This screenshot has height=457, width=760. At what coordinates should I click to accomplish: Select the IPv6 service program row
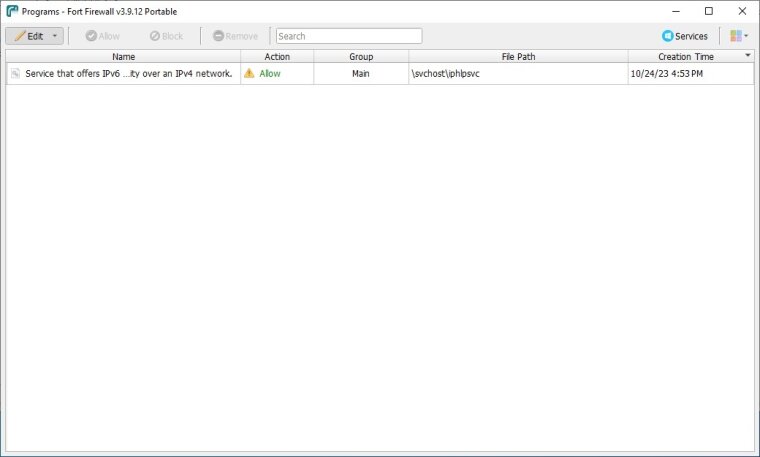point(128,74)
